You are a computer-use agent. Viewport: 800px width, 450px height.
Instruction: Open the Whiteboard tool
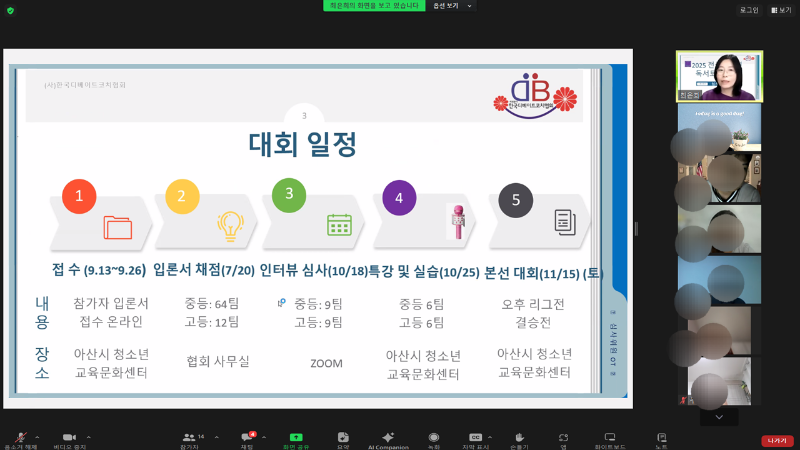(x=610, y=438)
